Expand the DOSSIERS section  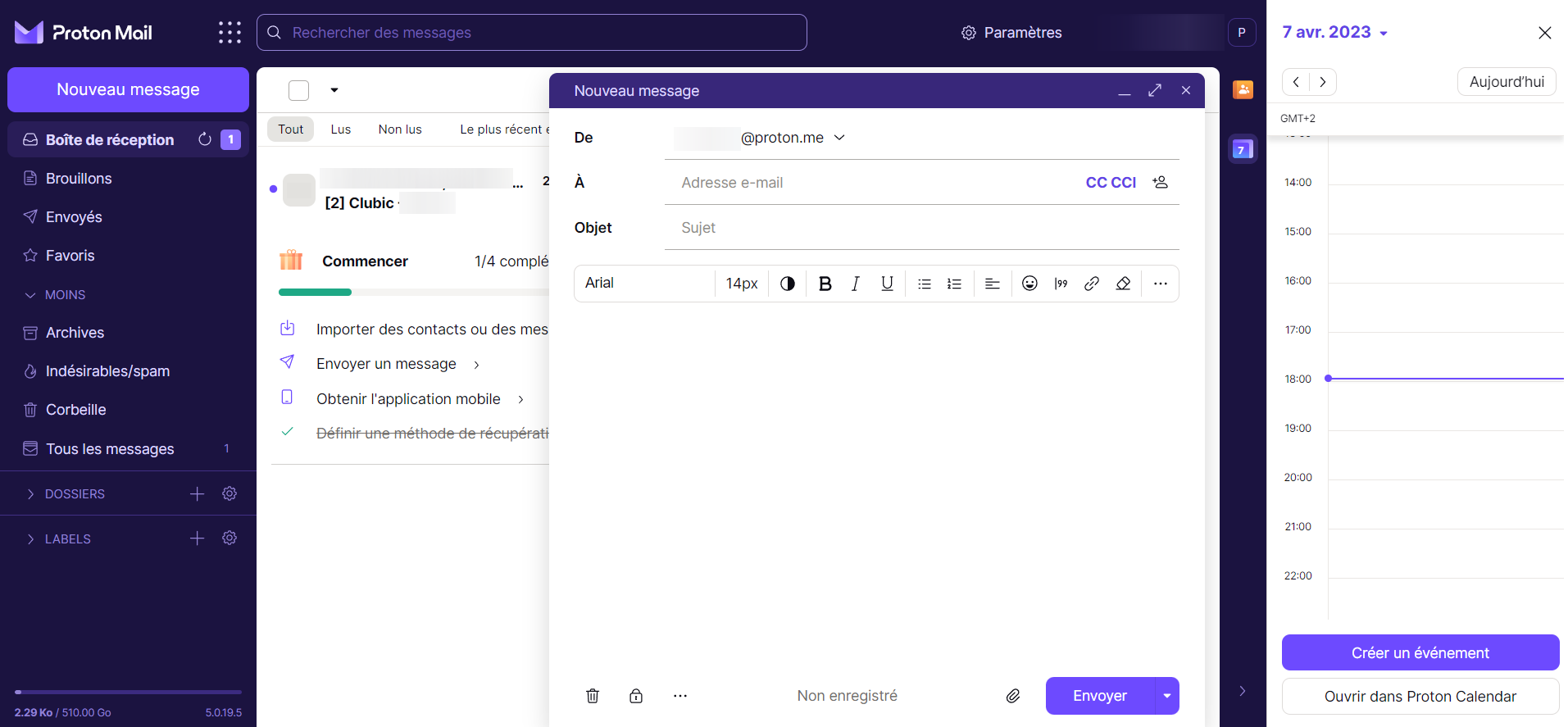(x=31, y=494)
